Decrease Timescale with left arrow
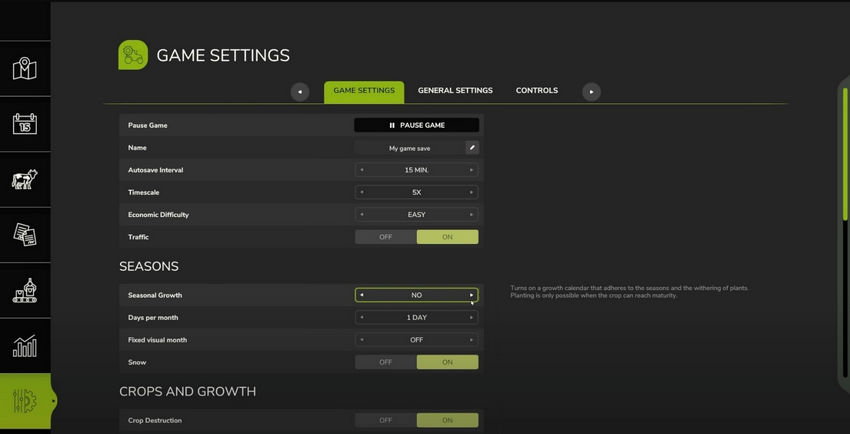850x434 pixels. (362, 192)
